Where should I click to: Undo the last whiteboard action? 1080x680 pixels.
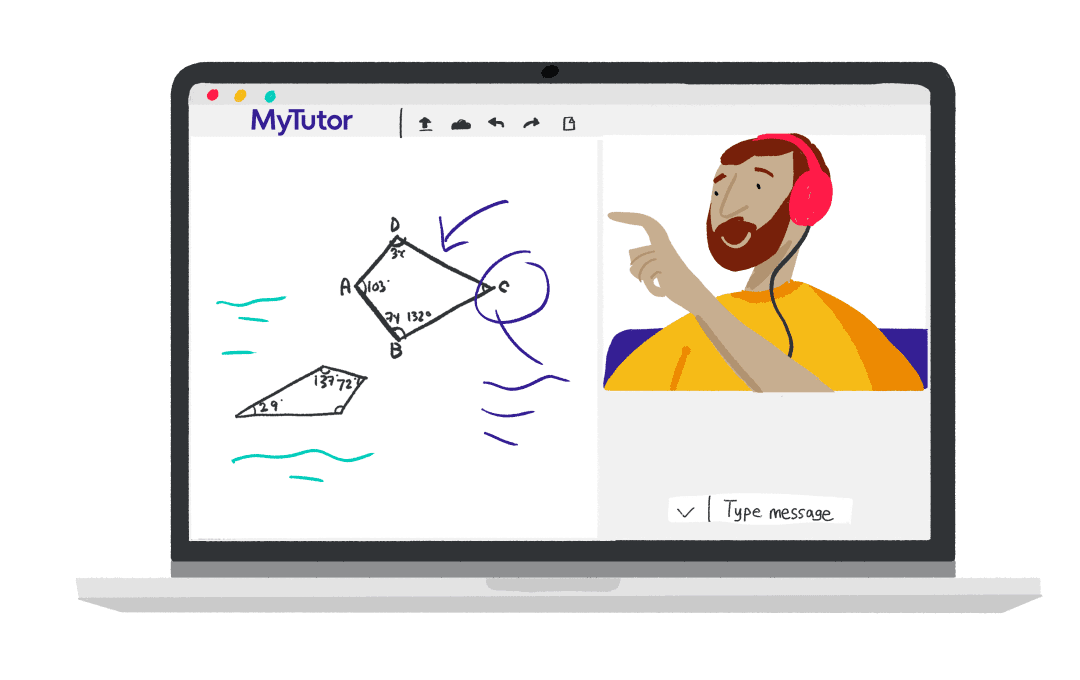coord(496,123)
